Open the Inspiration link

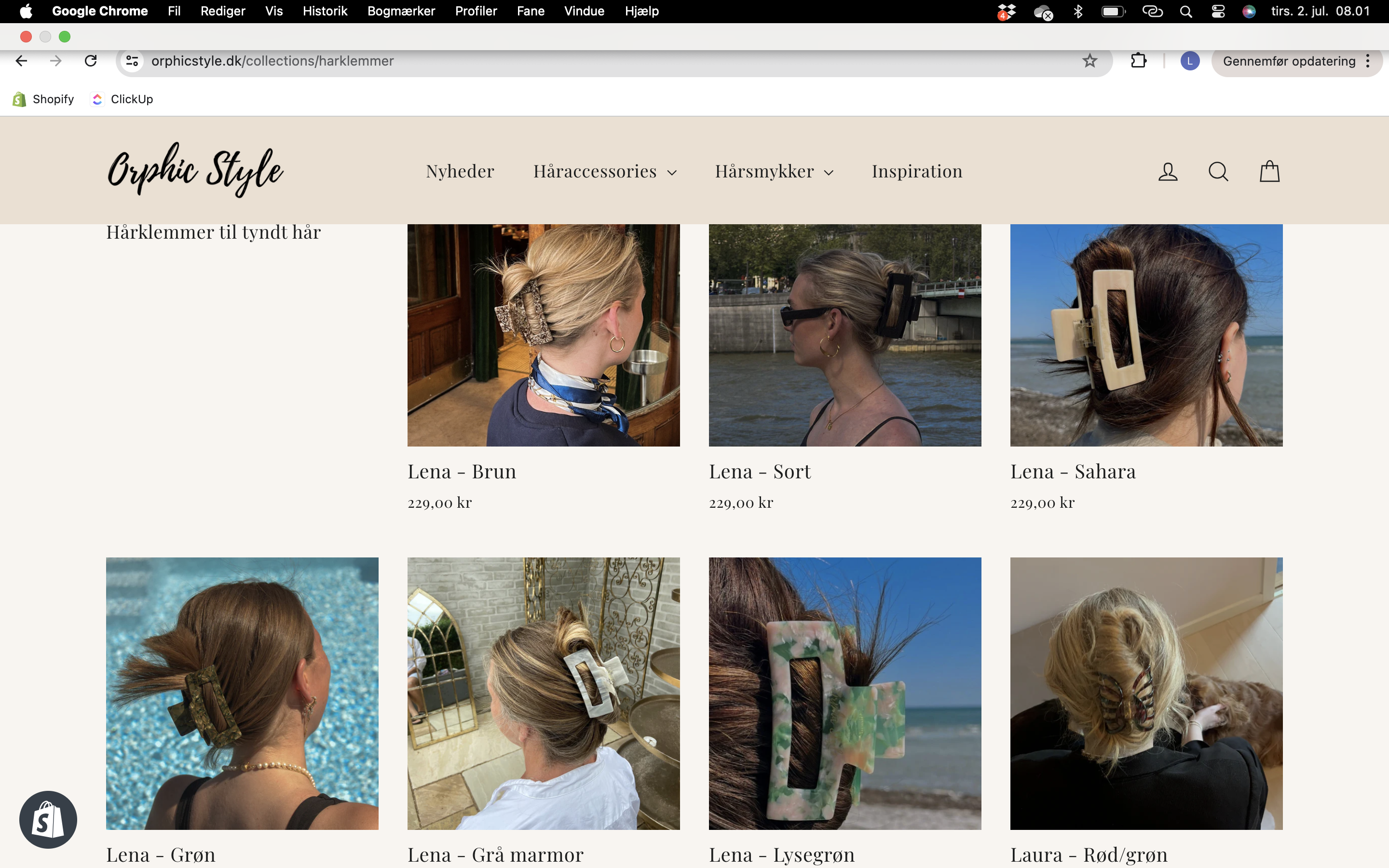coord(917,172)
